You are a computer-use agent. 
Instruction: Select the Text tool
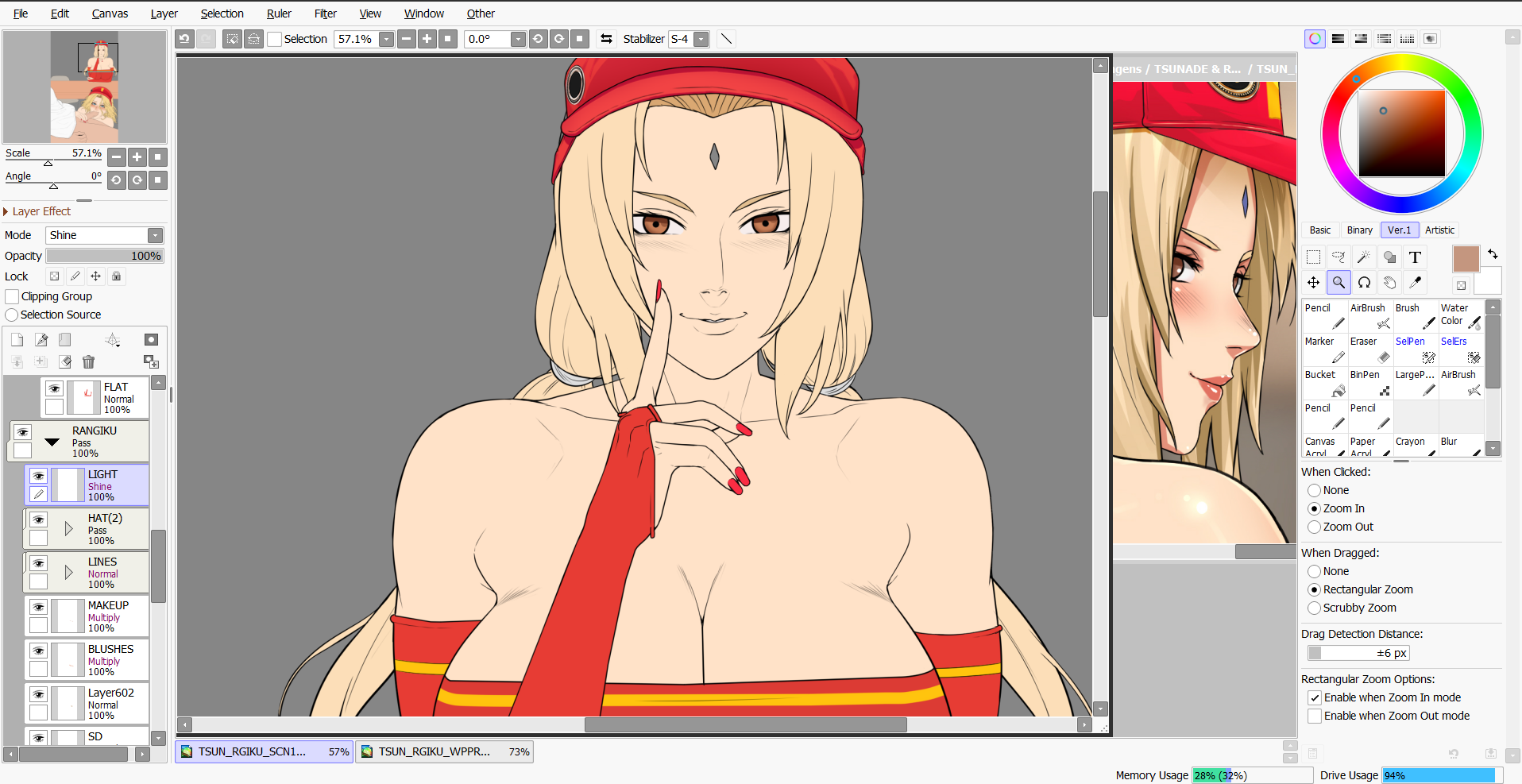point(1415,257)
